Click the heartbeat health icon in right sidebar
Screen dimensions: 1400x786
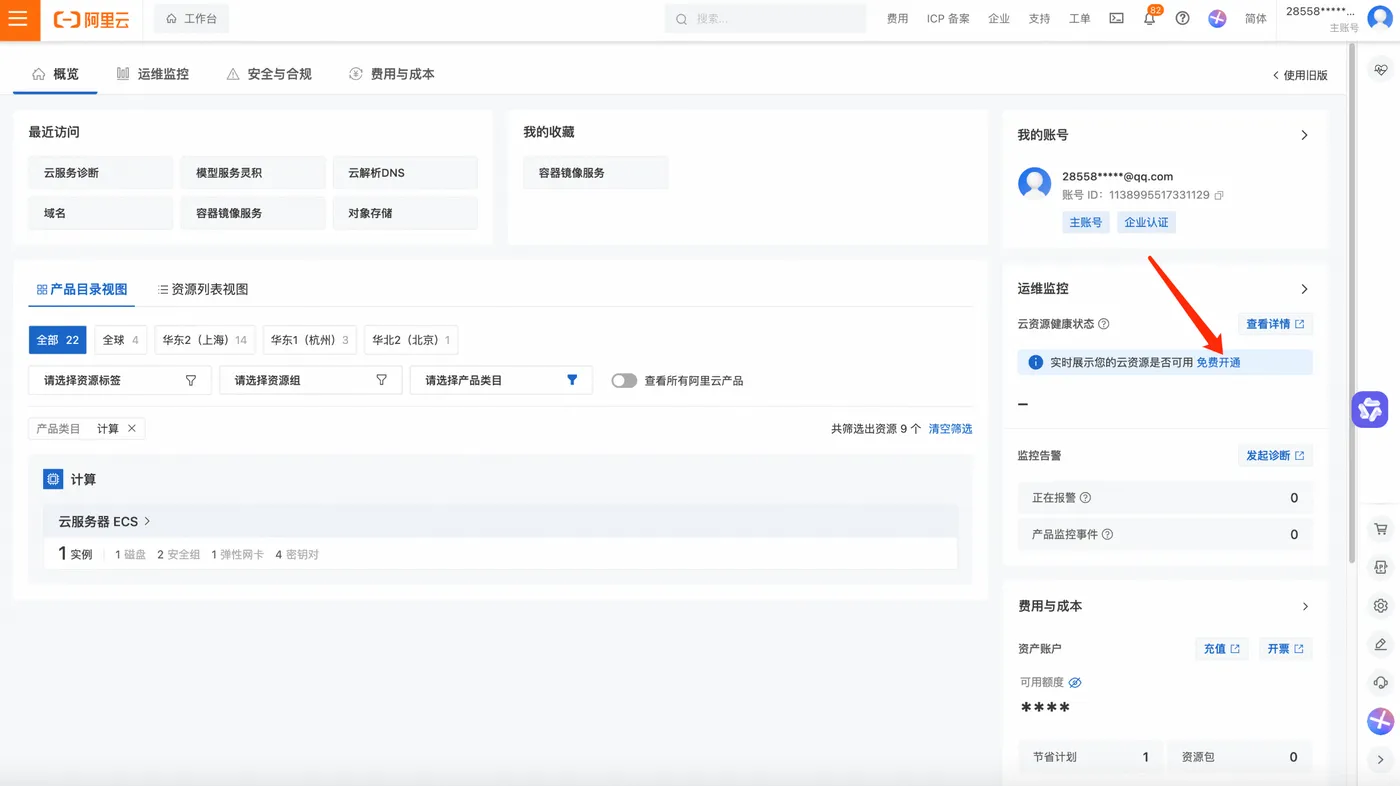[x=1381, y=70]
